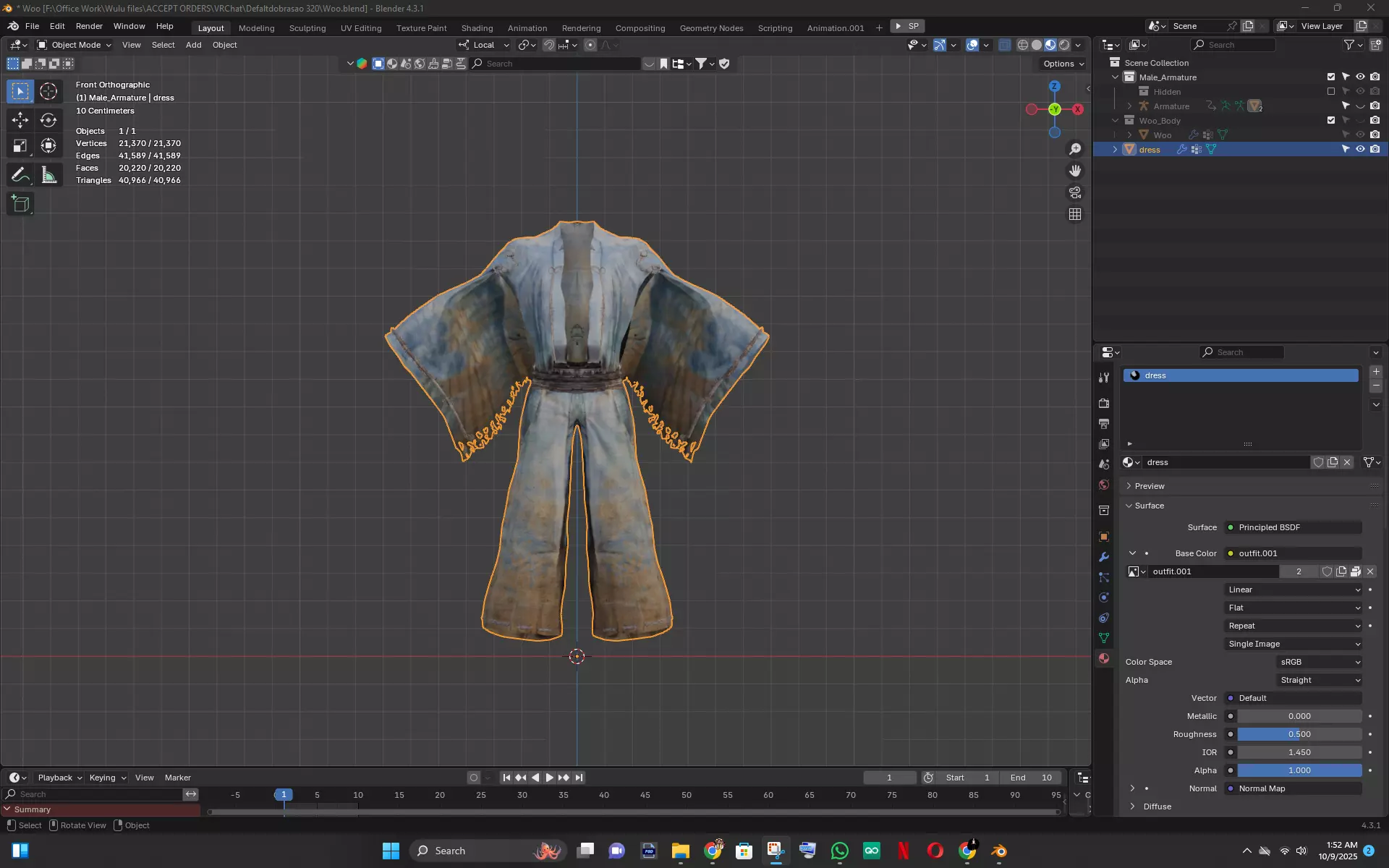This screenshot has width=1389, height=868.
Task: Click the pan view hand icon
Action: 1075,171
